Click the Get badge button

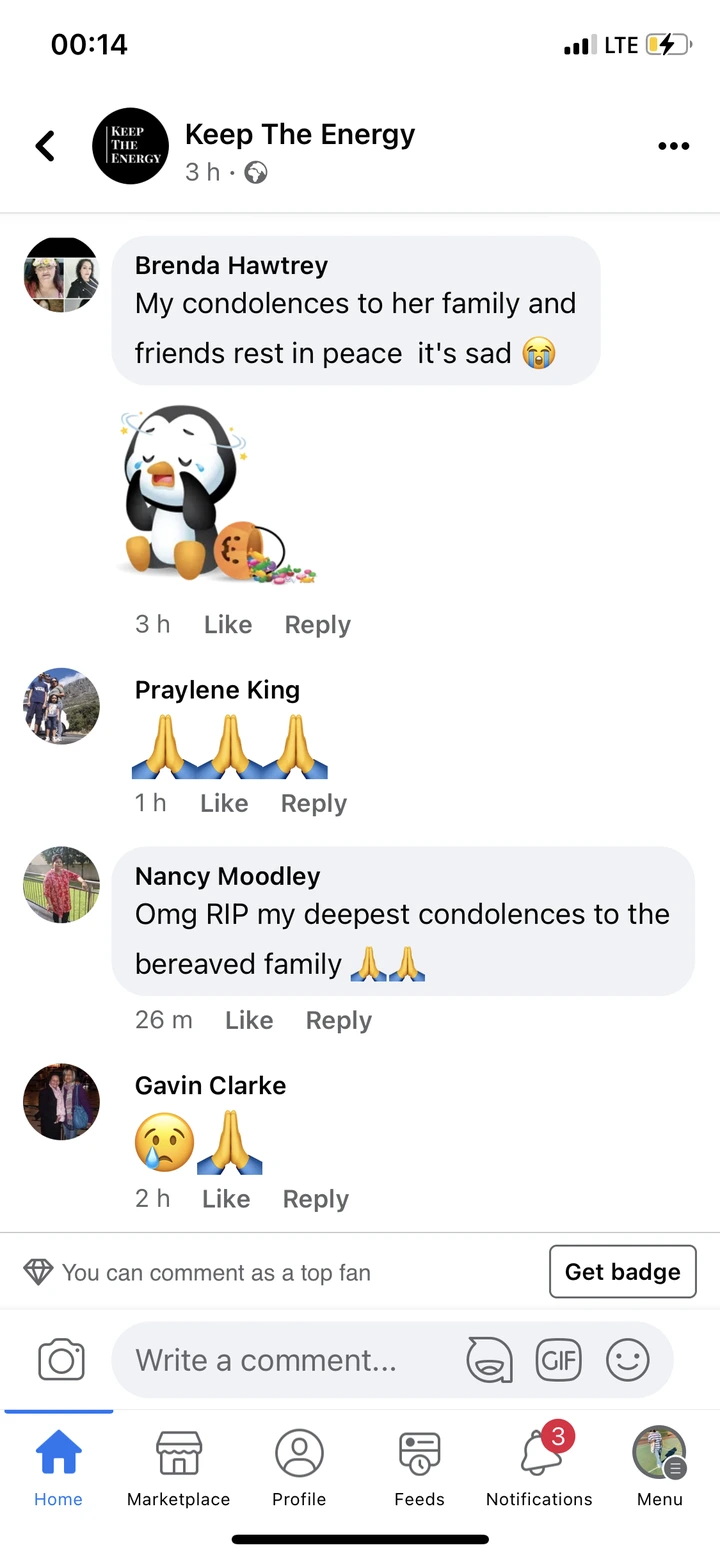pos(623,1271)
